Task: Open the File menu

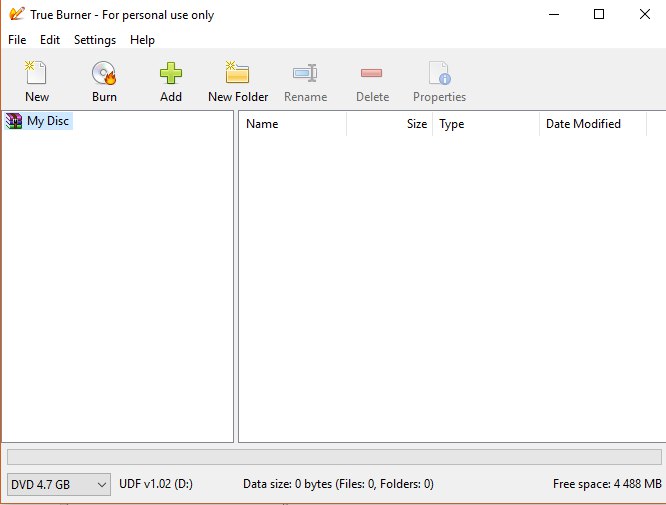Action: click(17, 40)
